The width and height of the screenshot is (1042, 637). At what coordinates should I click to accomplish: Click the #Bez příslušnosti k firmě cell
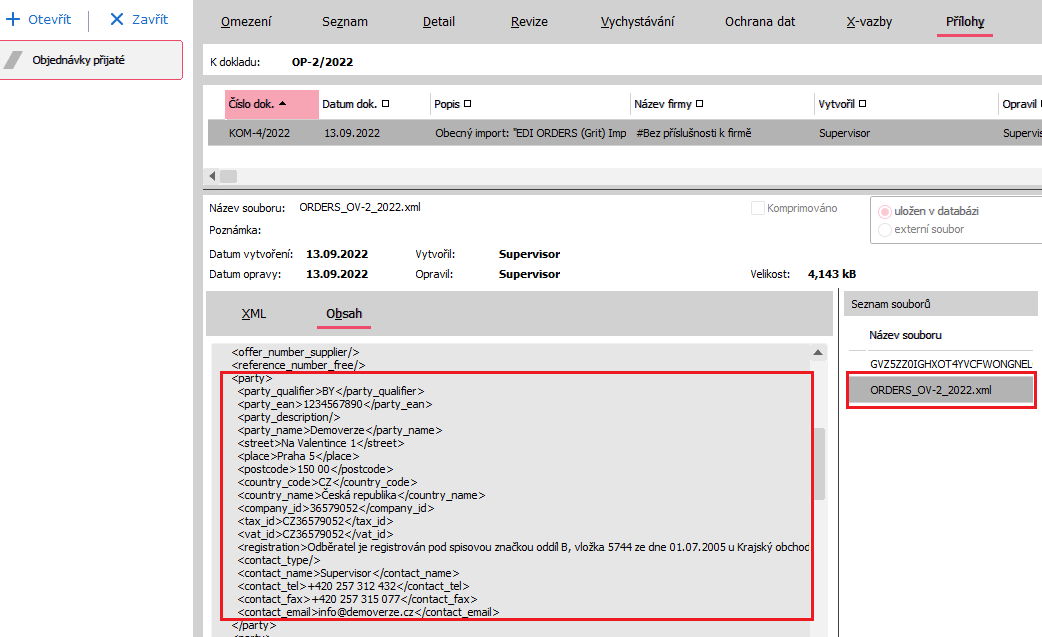[693, 133]
